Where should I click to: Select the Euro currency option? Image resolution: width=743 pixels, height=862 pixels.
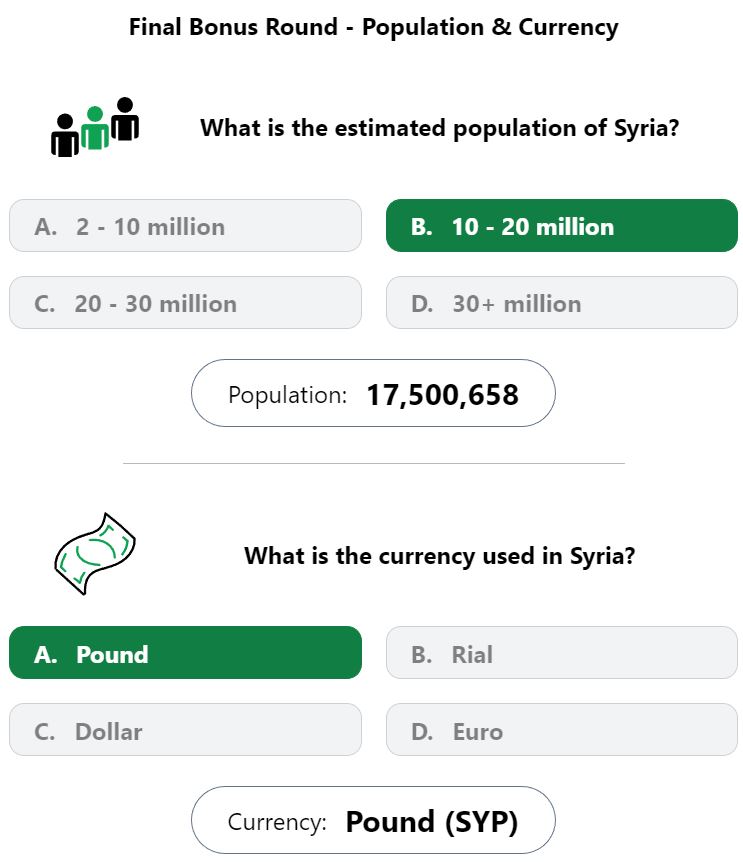coord(562,730)
